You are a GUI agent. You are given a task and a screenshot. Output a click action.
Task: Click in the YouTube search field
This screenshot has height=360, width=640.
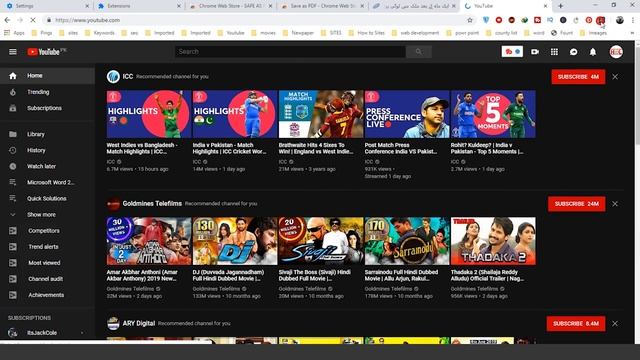(290, 52)
